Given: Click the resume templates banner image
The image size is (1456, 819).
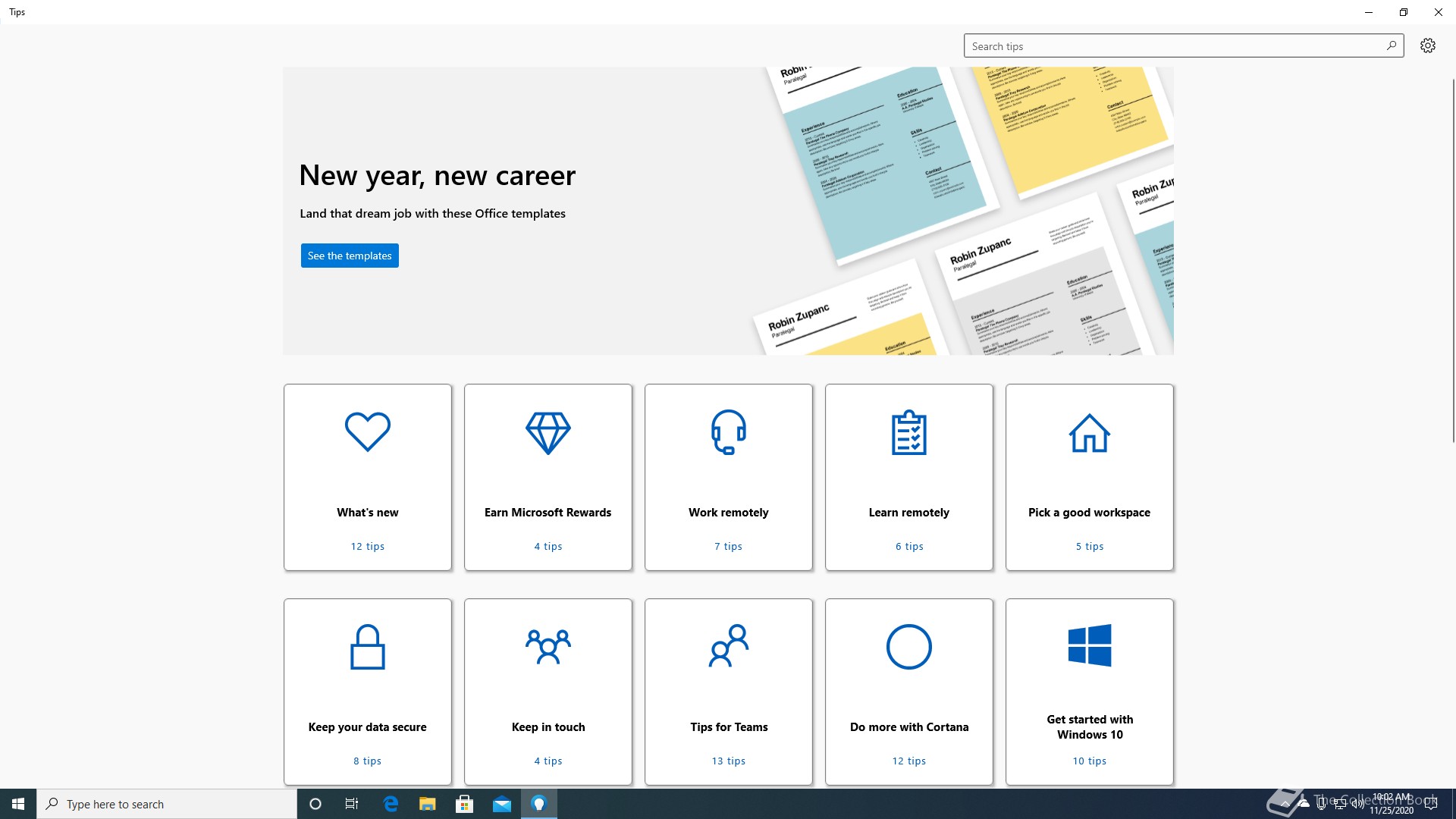Looking at the screenshot, I should [x=963, y=211].
